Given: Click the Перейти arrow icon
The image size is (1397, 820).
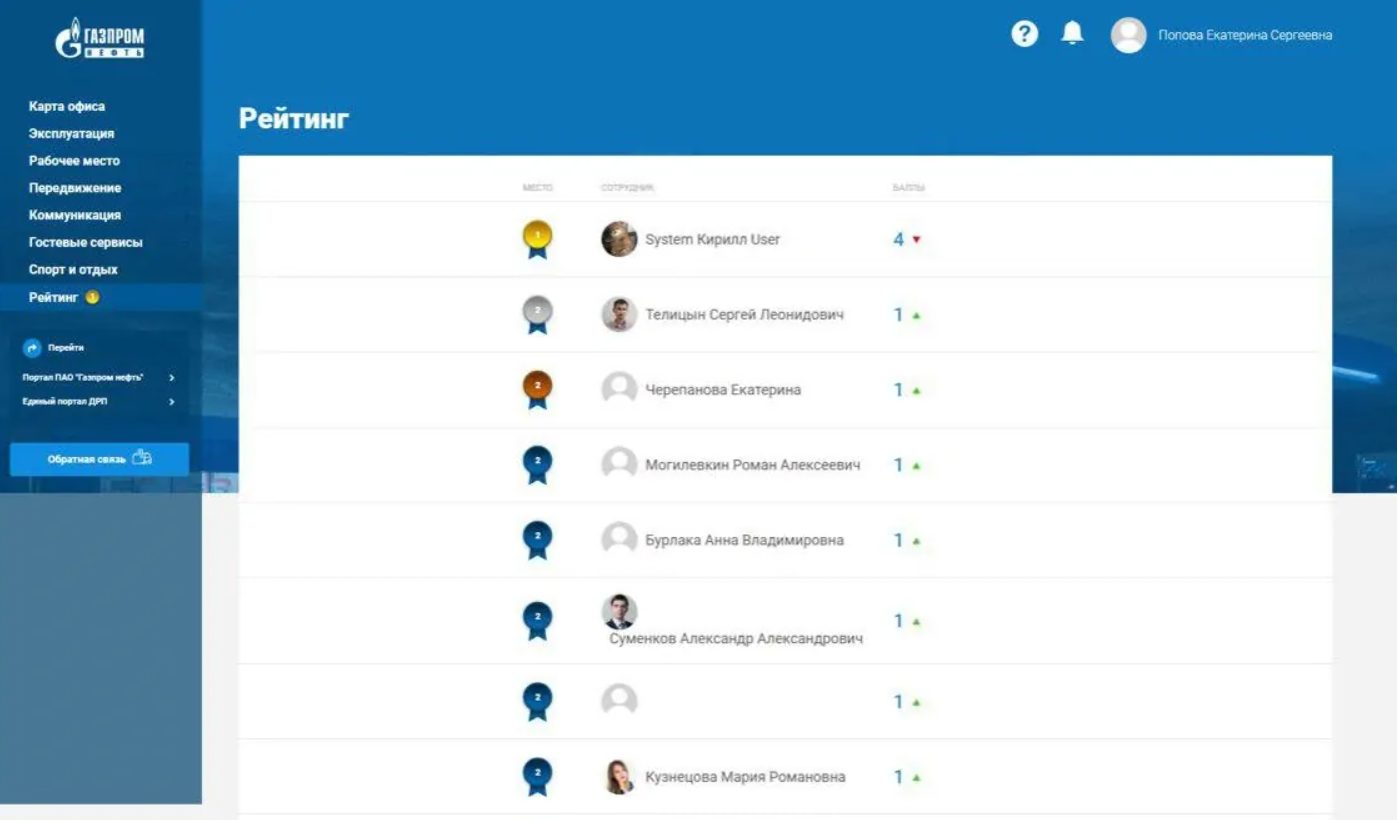Looking at the screenshot, I should coord(32,348).
